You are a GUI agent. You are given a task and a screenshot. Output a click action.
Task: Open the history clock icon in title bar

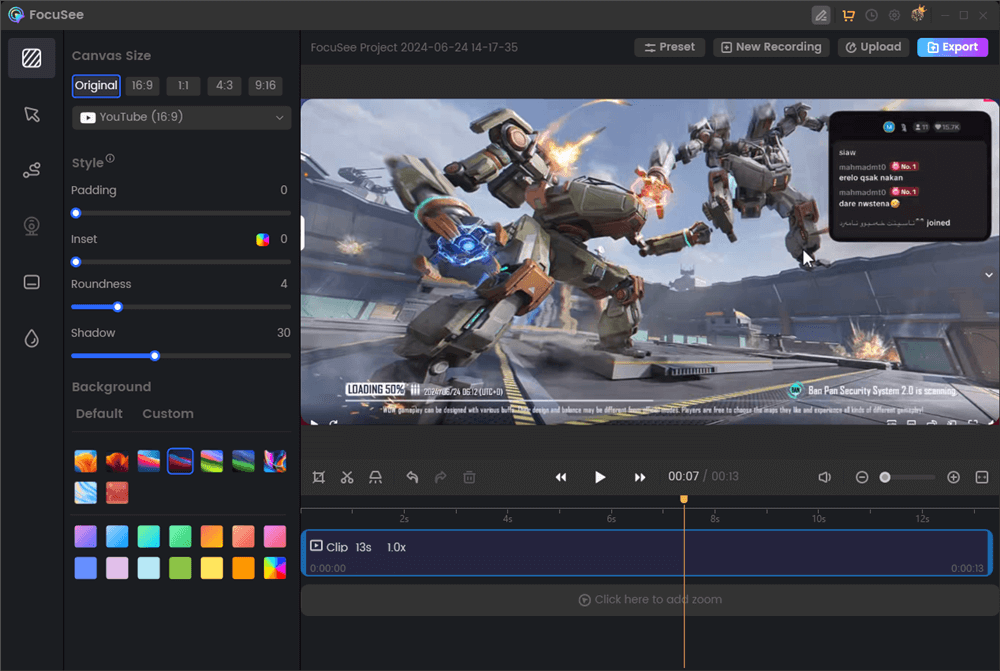pos(871,15)
